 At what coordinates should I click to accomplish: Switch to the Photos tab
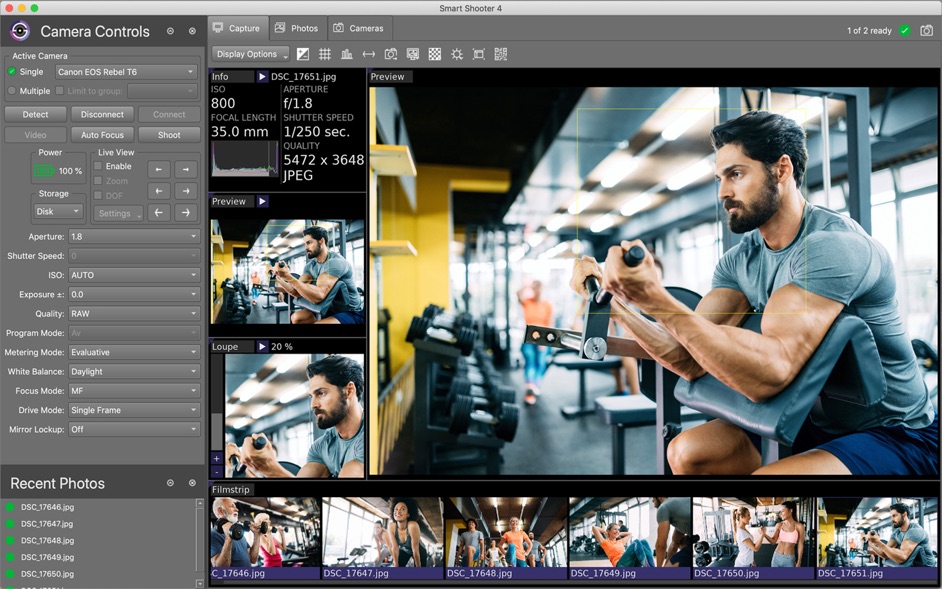[297, 28]
